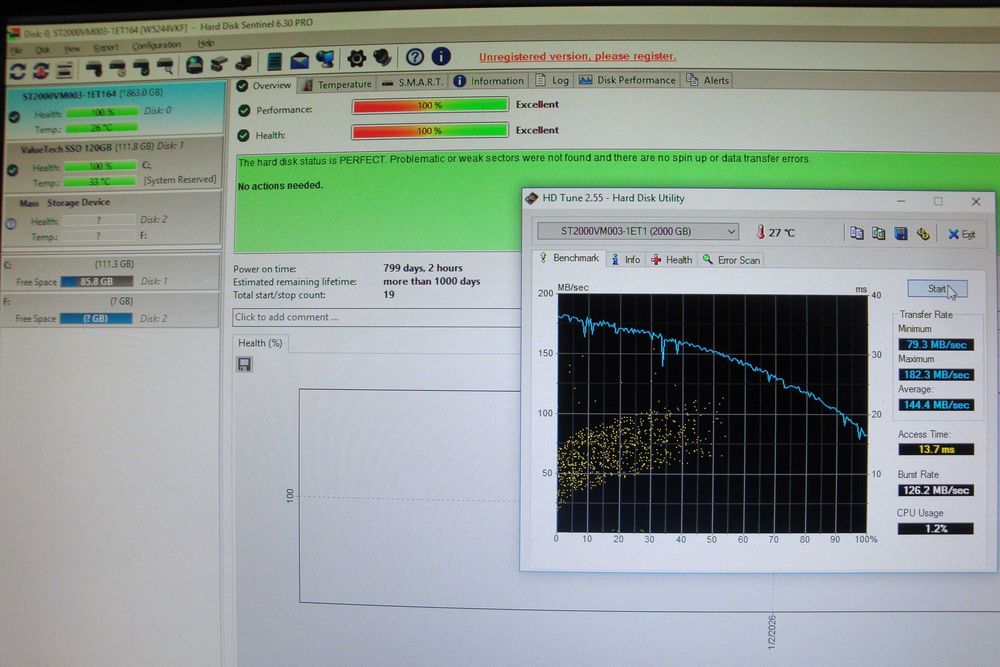The image size is (1000, 667).
Task: Open the HD Tune Error Scan tab
Action: pos(732,260)
